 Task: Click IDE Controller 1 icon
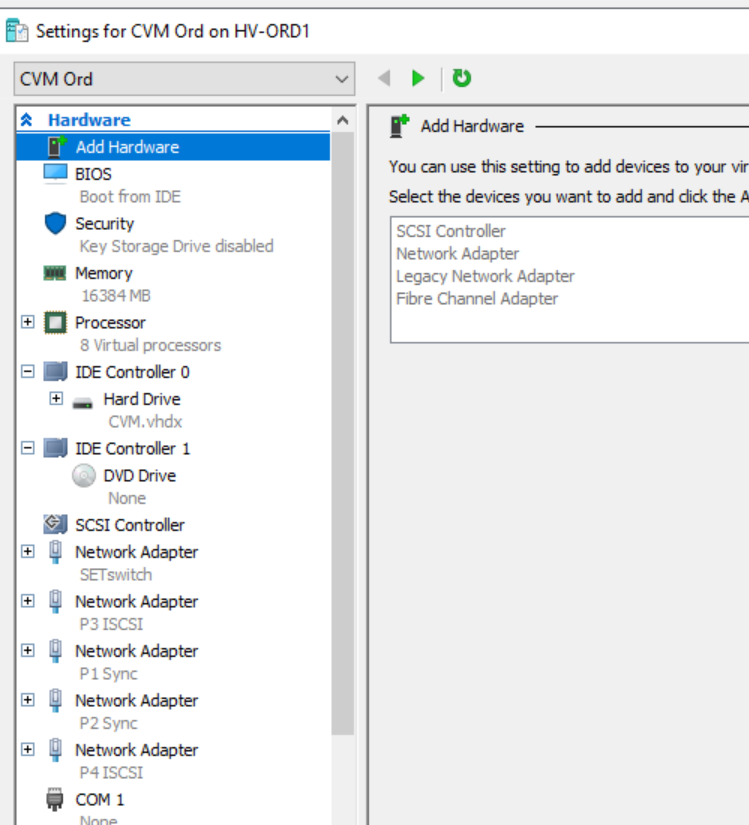pos(55,448)
